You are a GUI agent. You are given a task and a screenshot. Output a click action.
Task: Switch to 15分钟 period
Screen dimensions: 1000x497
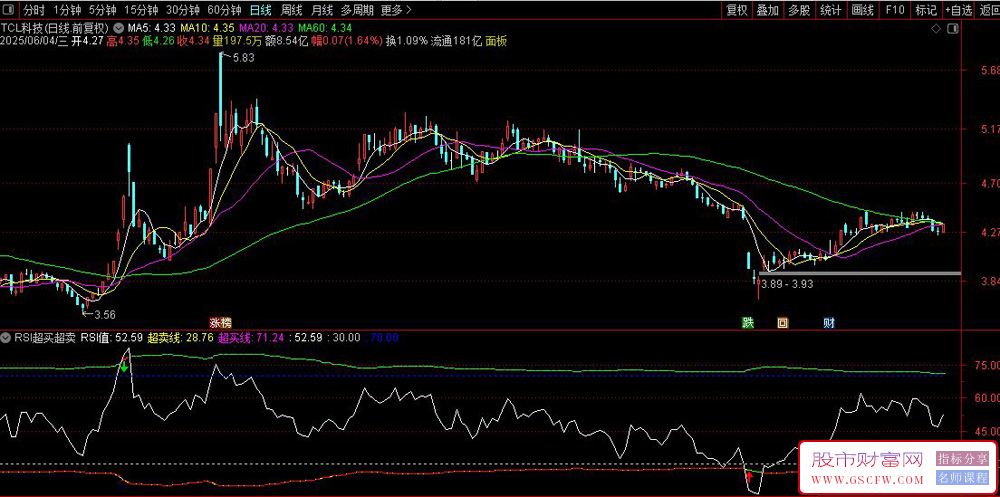tap(141, 10)
